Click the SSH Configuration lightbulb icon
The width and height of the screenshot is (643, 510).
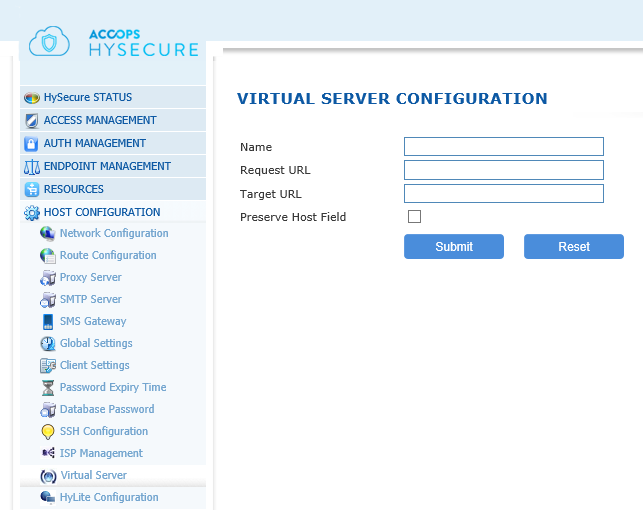coord(48,432)
